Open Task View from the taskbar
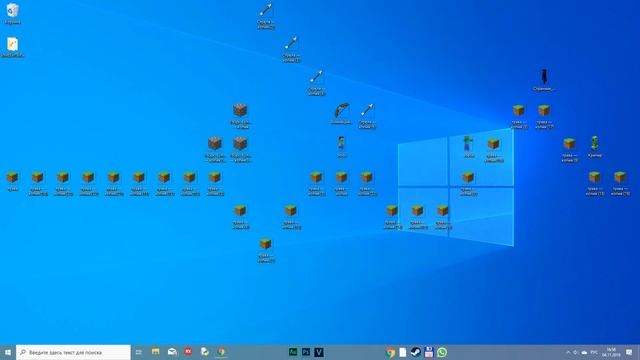The height and width of the screenshot is (360, 640). (139, 352)
